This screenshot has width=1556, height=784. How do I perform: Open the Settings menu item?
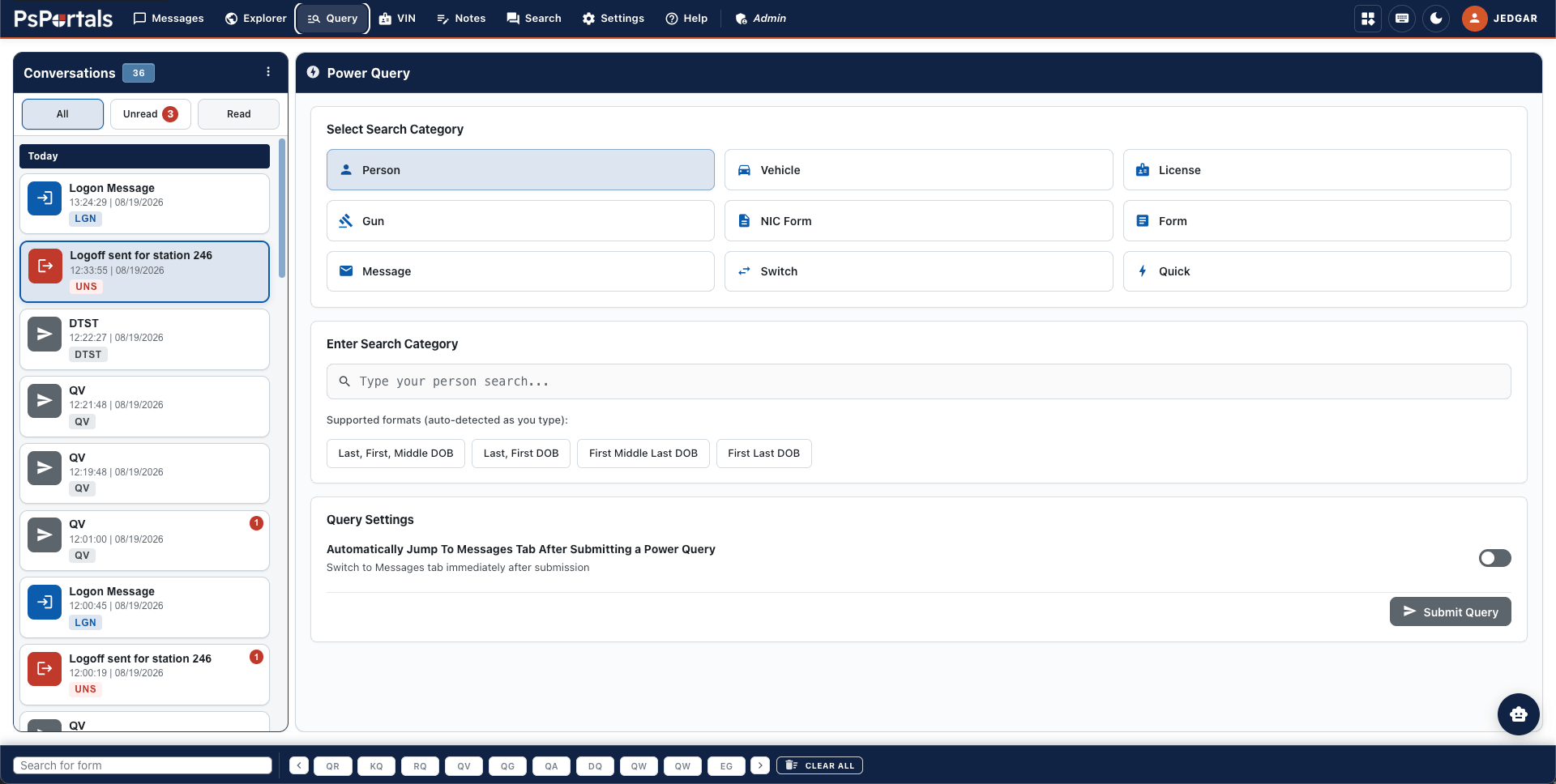tap(613, 19)
